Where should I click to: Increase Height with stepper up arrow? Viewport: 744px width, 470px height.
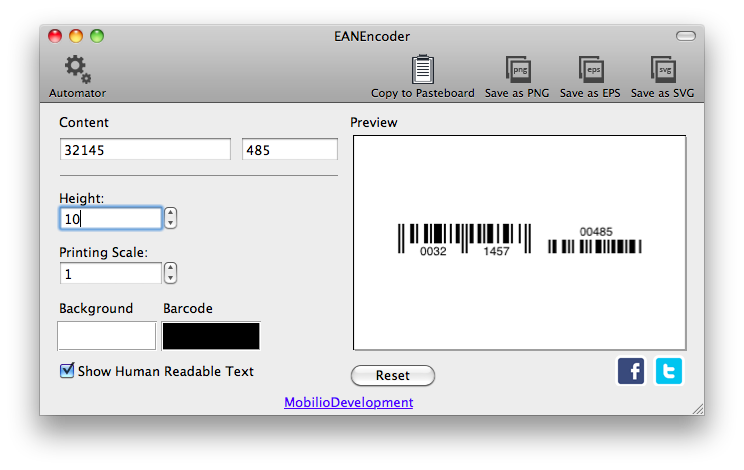pos(170,213)
